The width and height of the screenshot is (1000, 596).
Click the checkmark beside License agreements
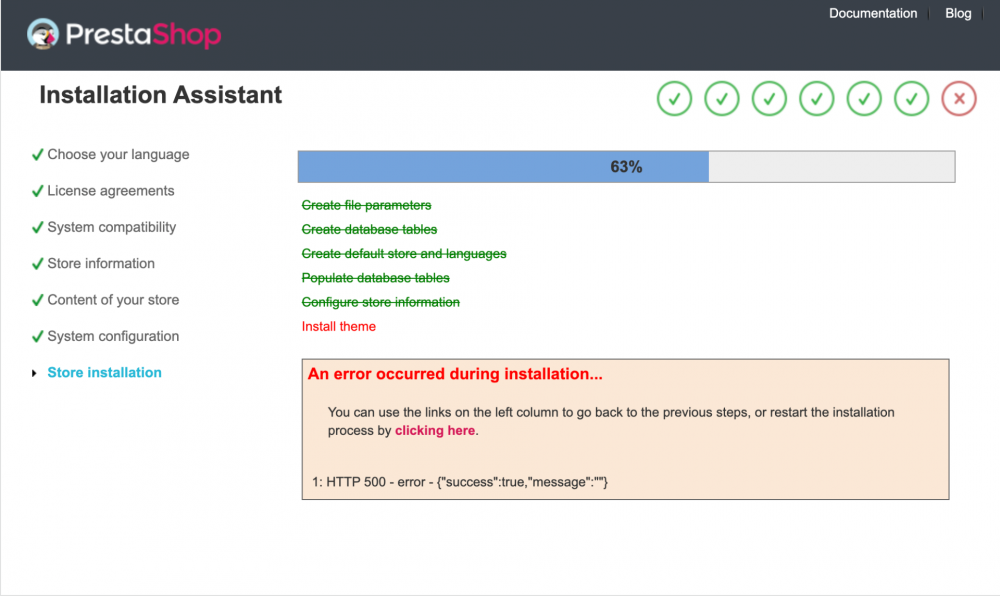point(38,191)
